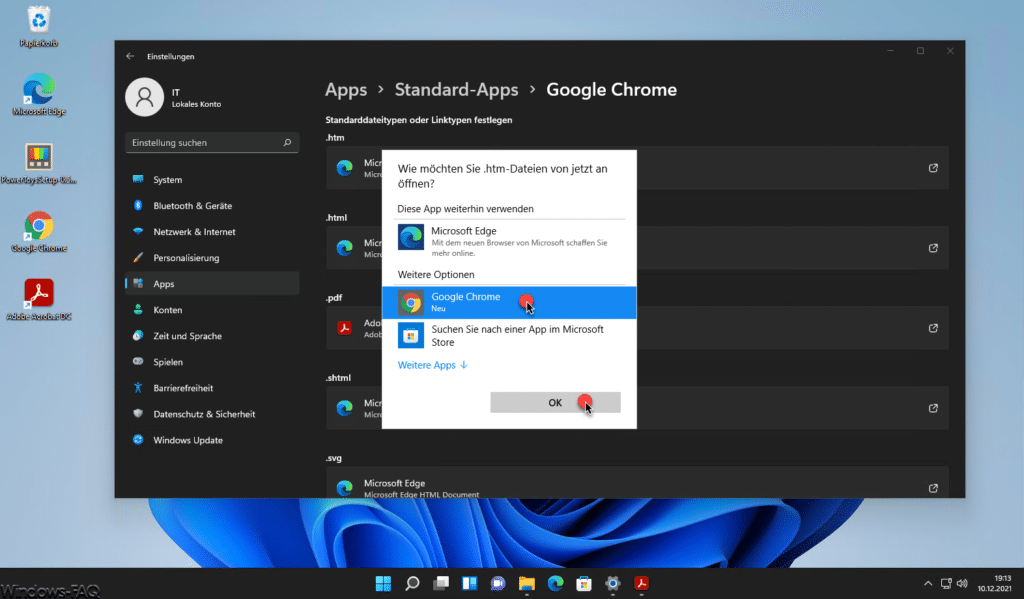
Task: Open Task View in the taskbar
Action: coord(441,583)
